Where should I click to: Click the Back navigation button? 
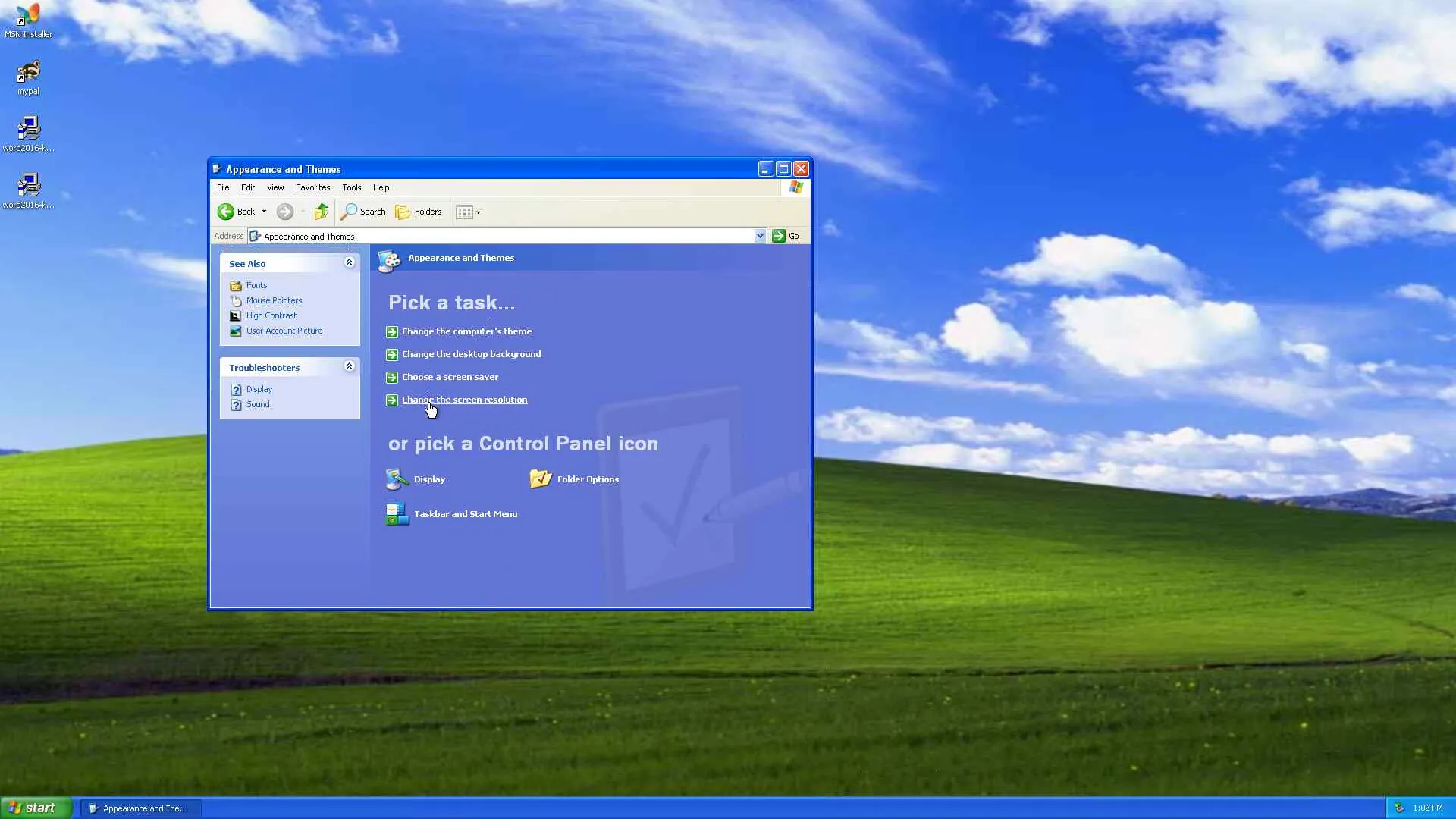(236, 212)
